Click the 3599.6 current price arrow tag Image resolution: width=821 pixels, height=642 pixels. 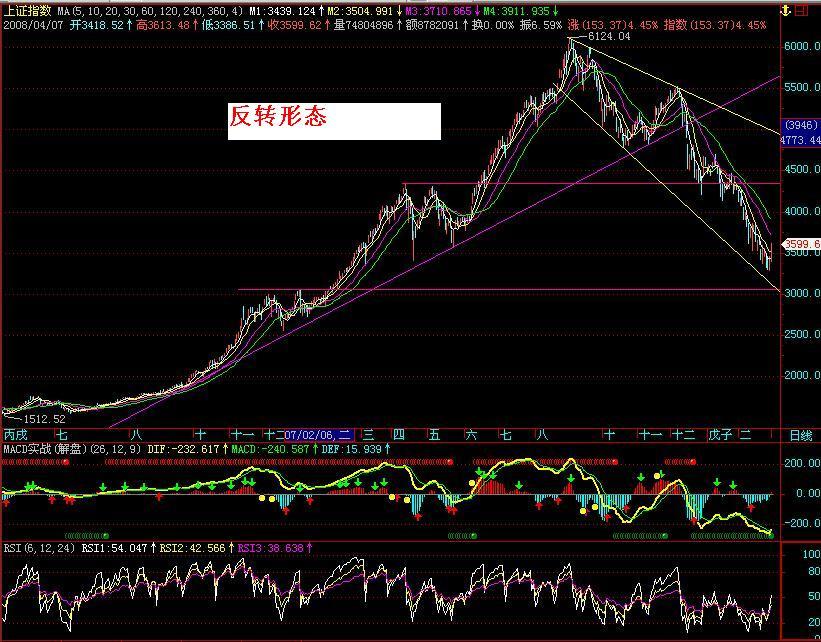coord(801,244)
